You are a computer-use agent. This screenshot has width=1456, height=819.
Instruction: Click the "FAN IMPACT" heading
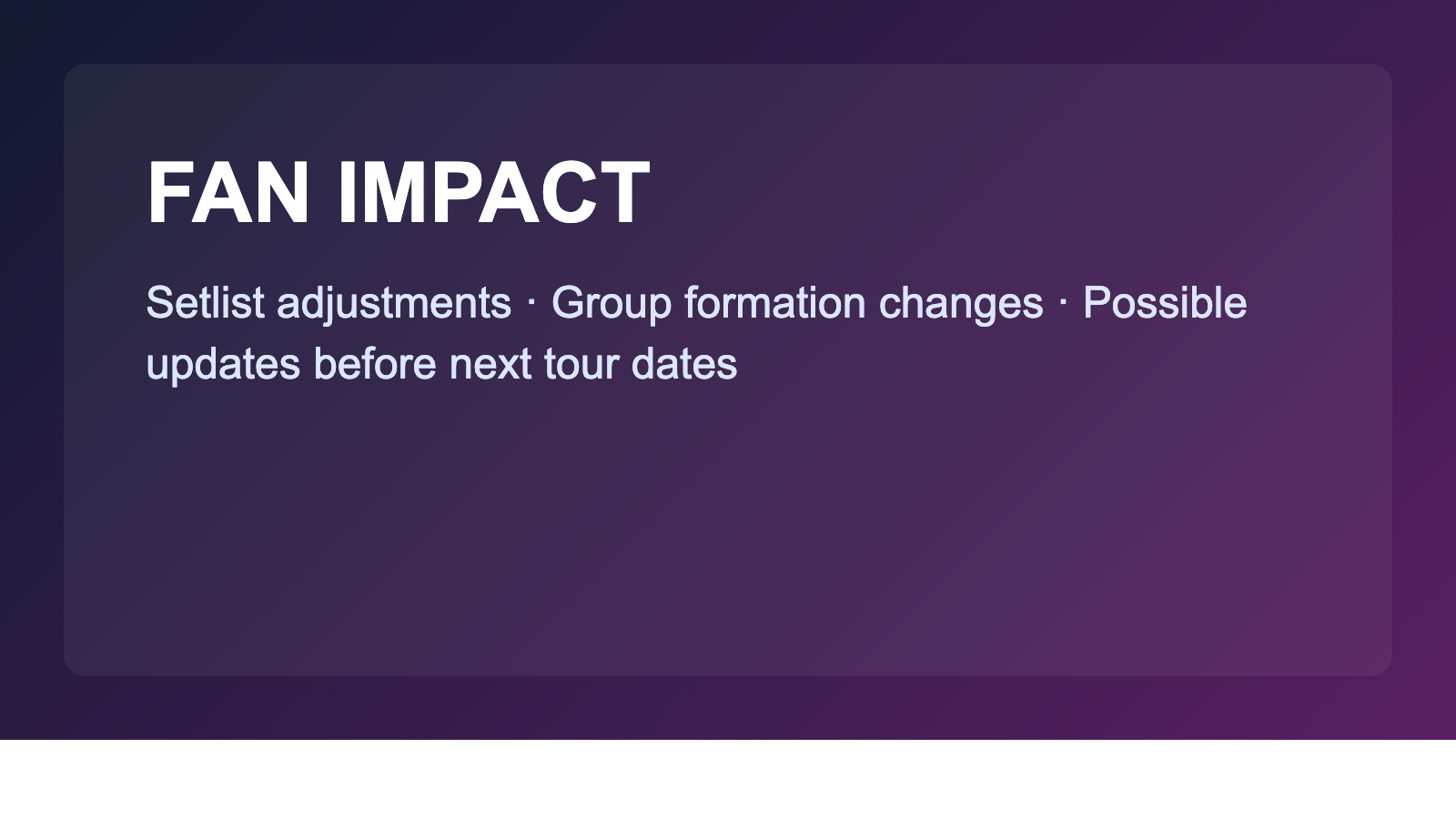pyautogui.click(x=398, y=193)
